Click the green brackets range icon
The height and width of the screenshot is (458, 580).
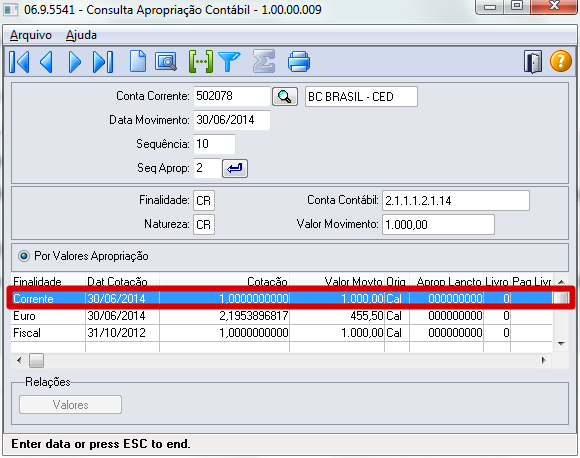[201, 61]
